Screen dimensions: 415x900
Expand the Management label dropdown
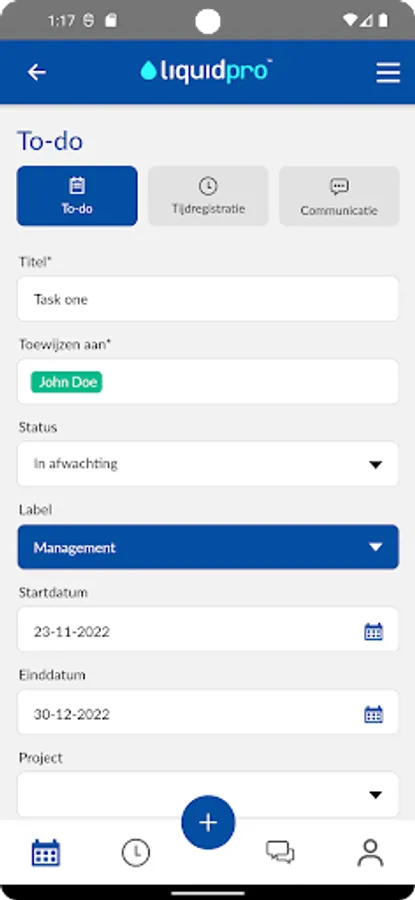(x=208, y=547)
